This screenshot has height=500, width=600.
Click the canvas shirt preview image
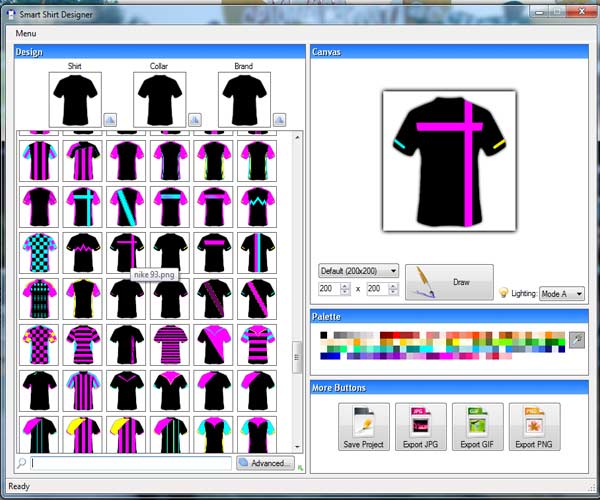tap(449, 161)
